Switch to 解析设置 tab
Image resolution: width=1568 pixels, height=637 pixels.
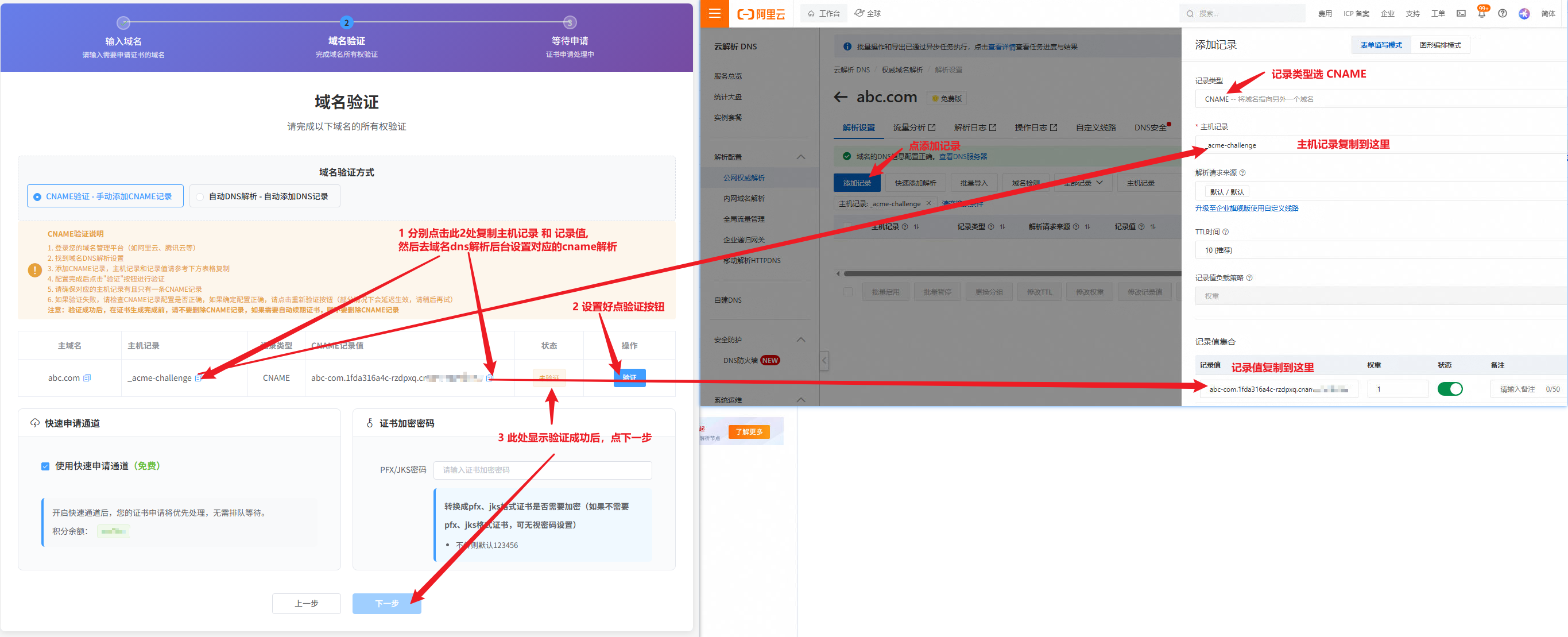click(x=858, y=128)
